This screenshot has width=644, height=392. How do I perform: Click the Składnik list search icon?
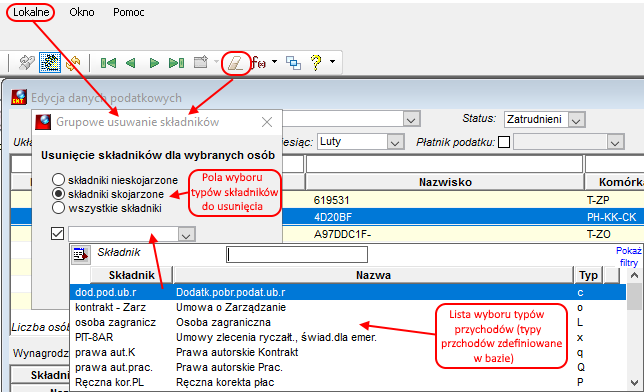tap(80, 254)
